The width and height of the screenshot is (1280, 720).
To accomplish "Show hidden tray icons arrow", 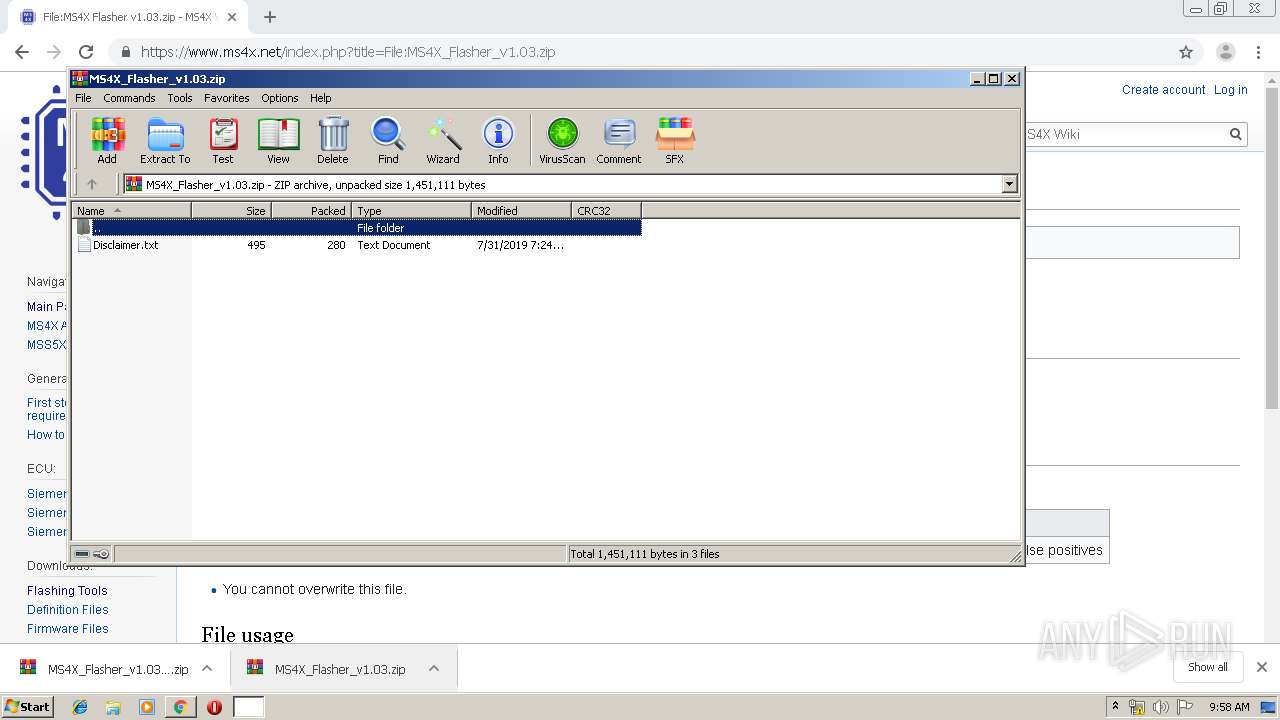I will coord(1116,707).
